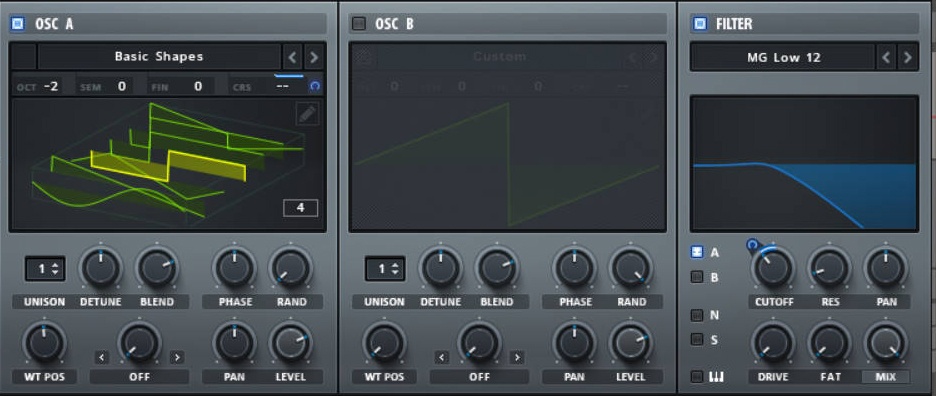The image size is (936, 396).
Task: Click the OSC A Rand knob
Action: pos(291,268)
